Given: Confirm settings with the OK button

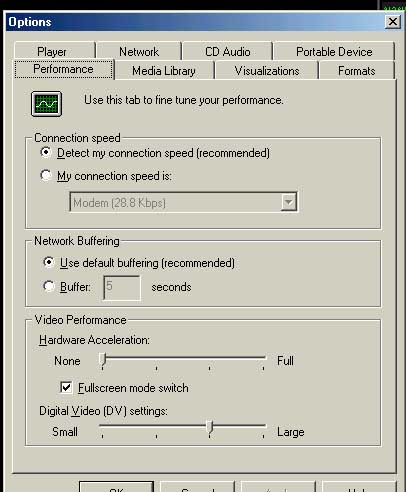Looking at the screenshot, I should click(116, 487).
